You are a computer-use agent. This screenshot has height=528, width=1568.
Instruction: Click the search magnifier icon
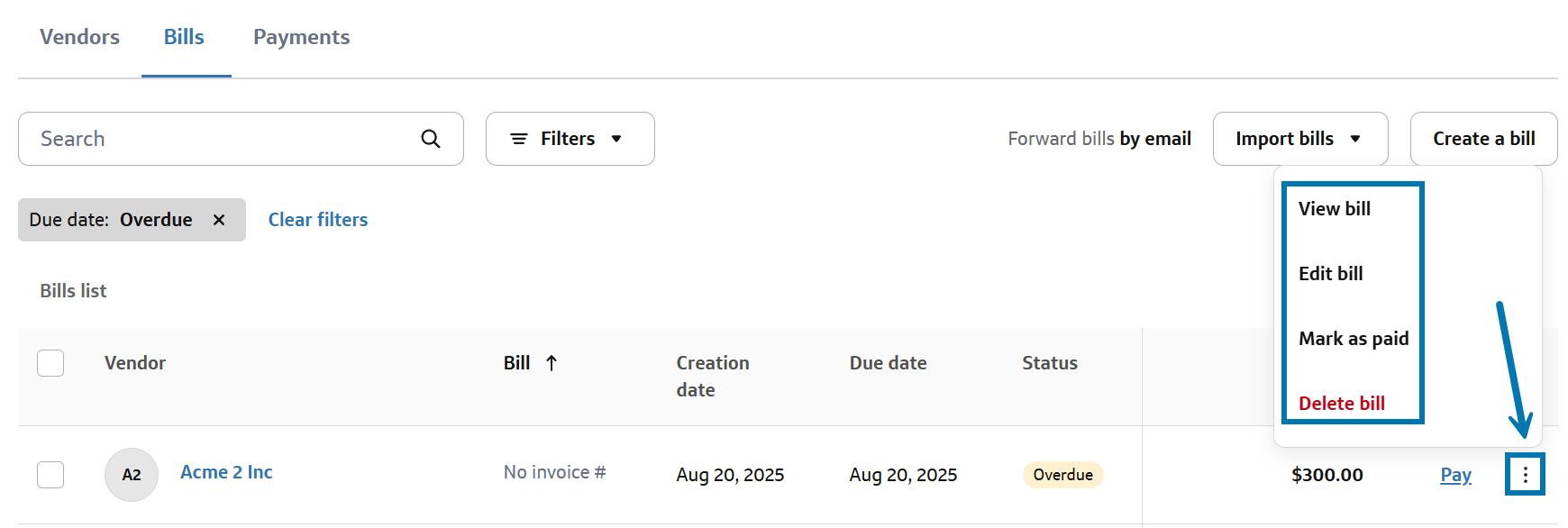pos(431,139)
